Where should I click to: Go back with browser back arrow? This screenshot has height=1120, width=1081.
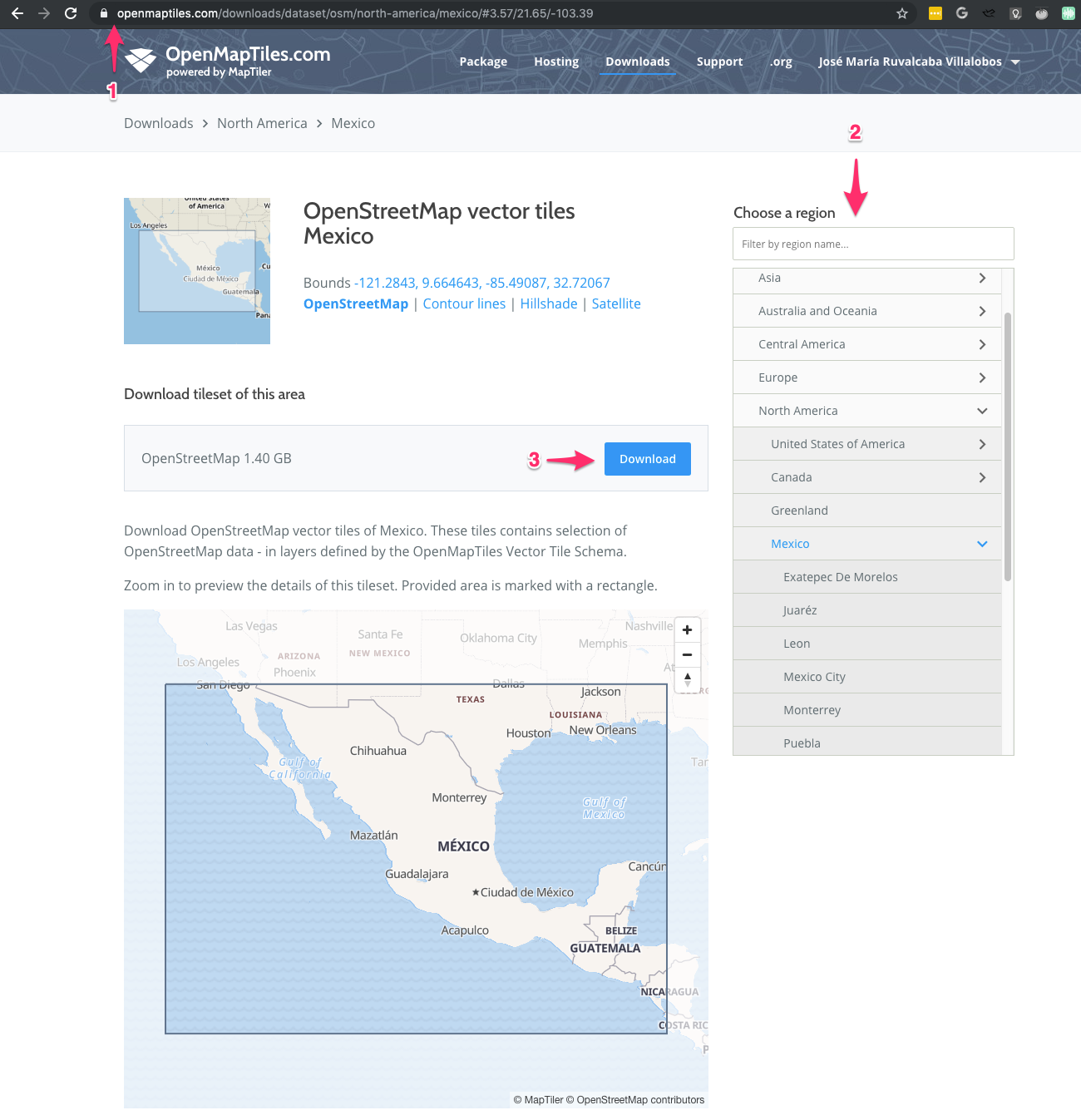pyautogui.click(x=17, y=13)
